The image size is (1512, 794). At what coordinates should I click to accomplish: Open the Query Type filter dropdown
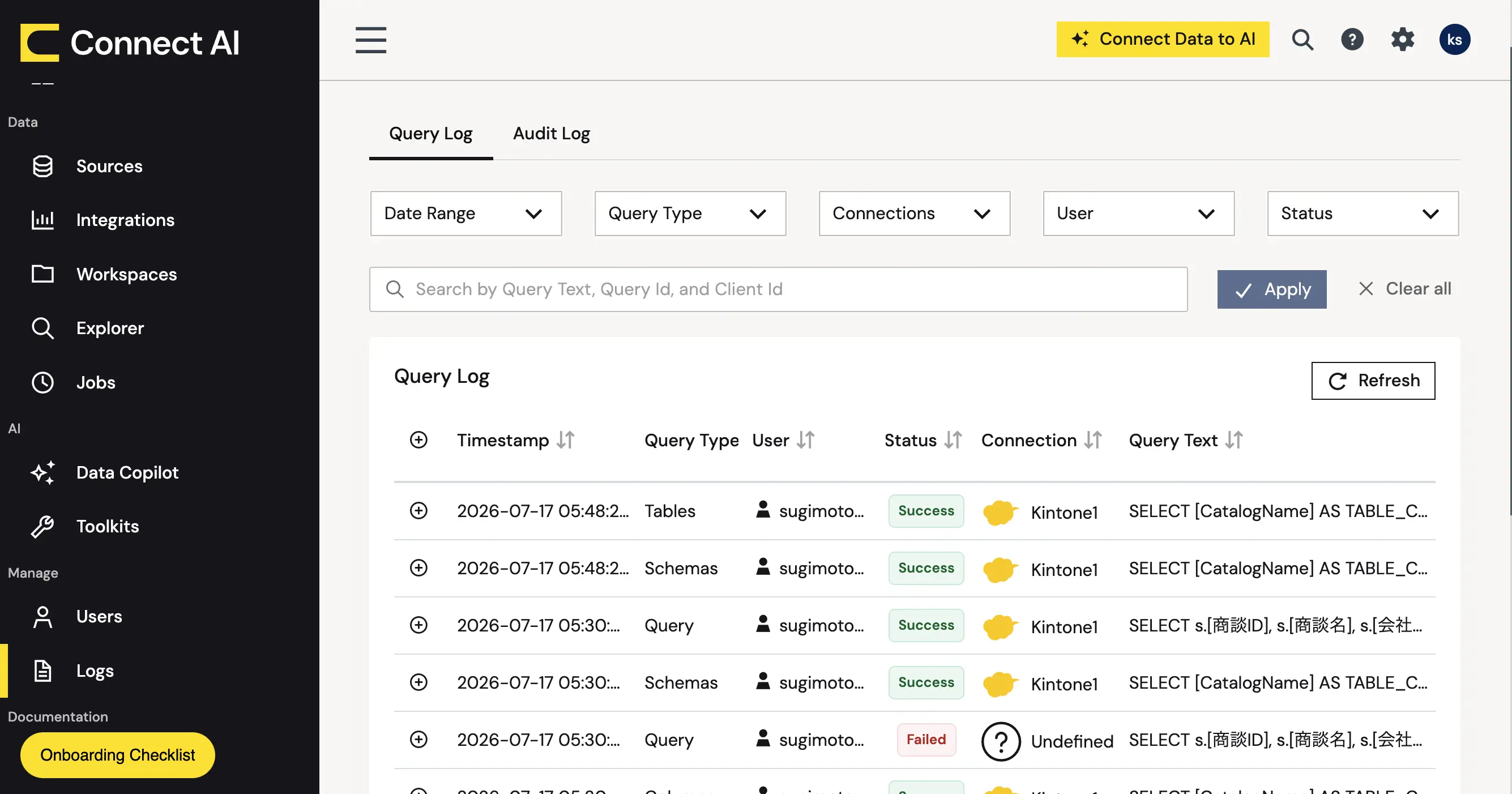point(690,213)
